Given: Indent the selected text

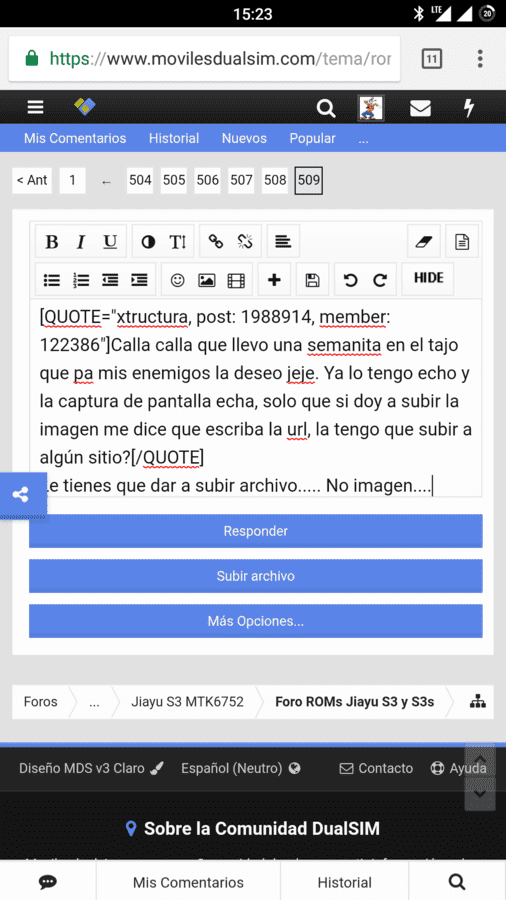Looking at the screenshot, I should (139, 280).
